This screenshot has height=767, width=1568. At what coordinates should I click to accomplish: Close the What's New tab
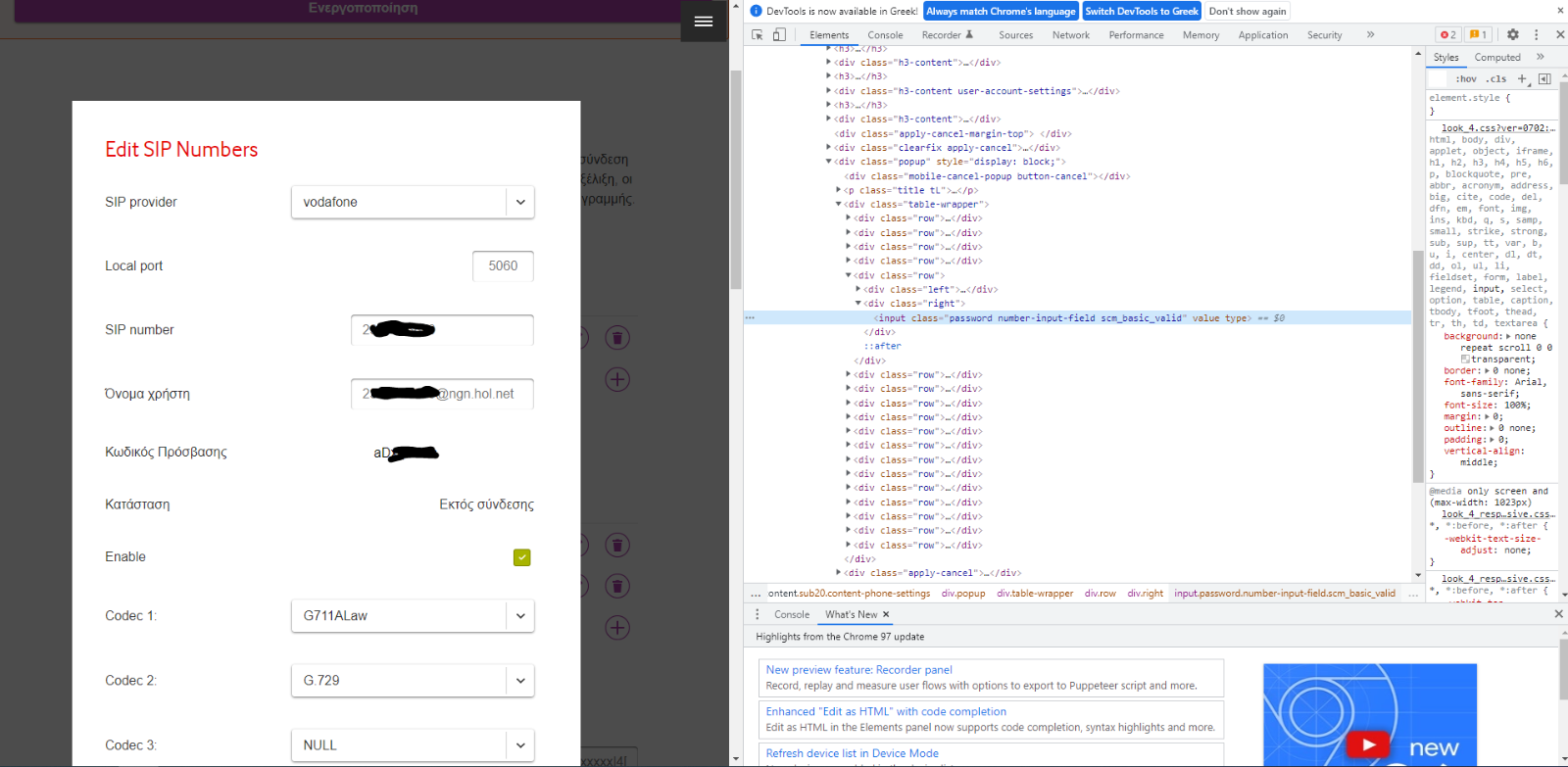pyautogui.click(x=886, y=614)
